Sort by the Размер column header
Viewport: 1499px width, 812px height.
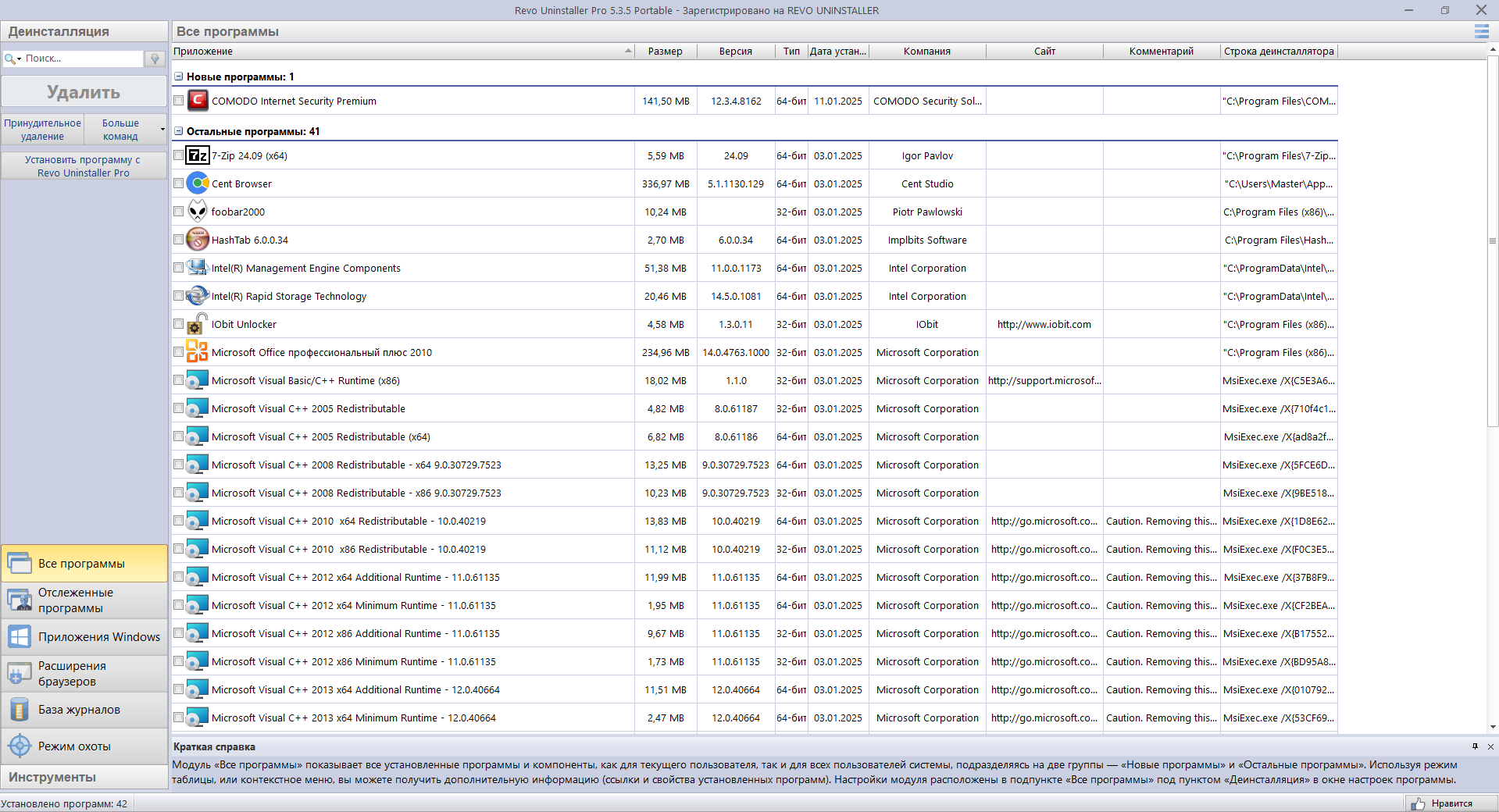point(666,51)
